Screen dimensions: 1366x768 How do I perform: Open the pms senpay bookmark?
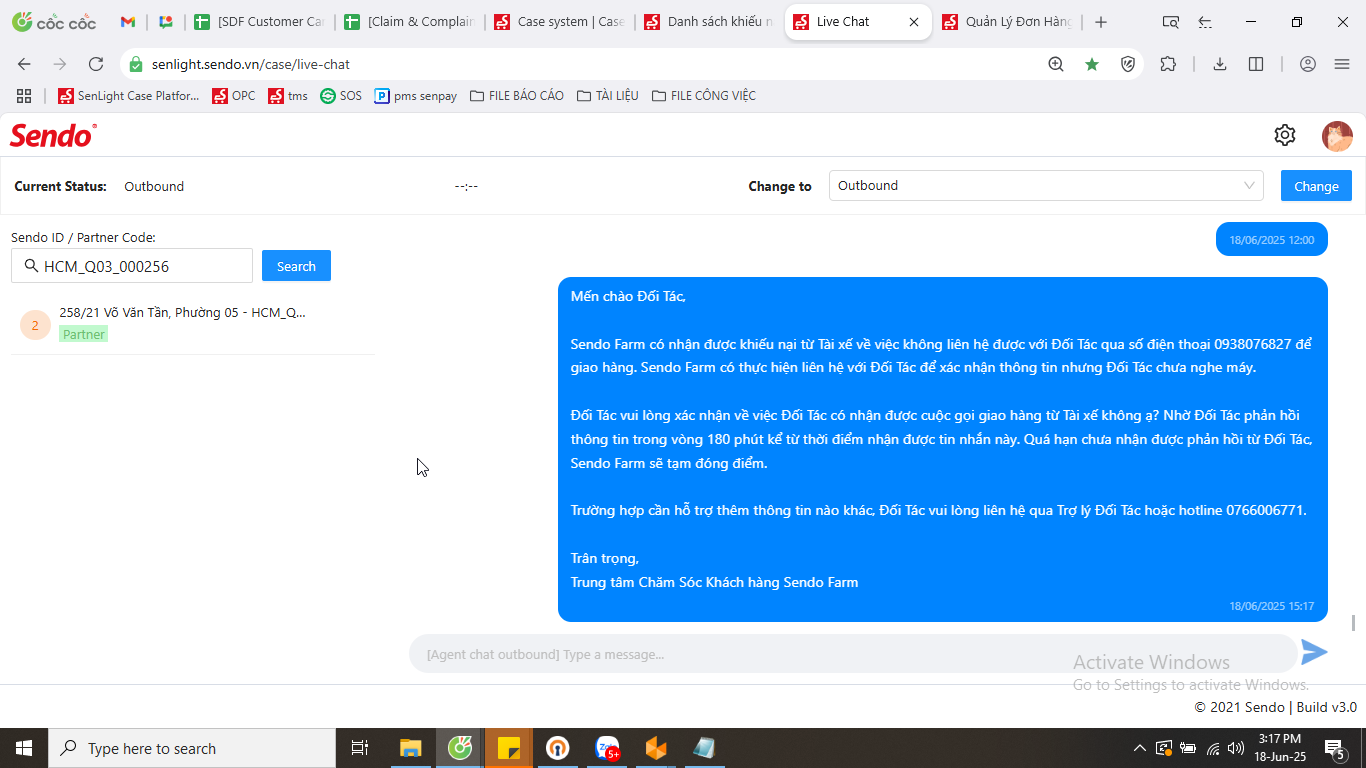click(x=416, y=96)
